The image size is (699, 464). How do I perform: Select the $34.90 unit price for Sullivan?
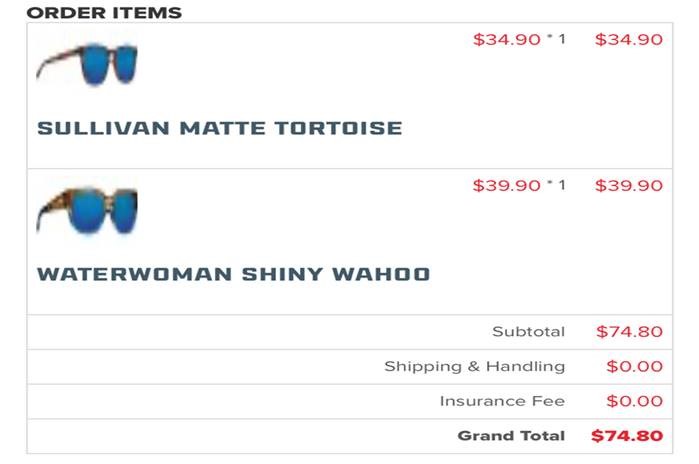(507, 40)
